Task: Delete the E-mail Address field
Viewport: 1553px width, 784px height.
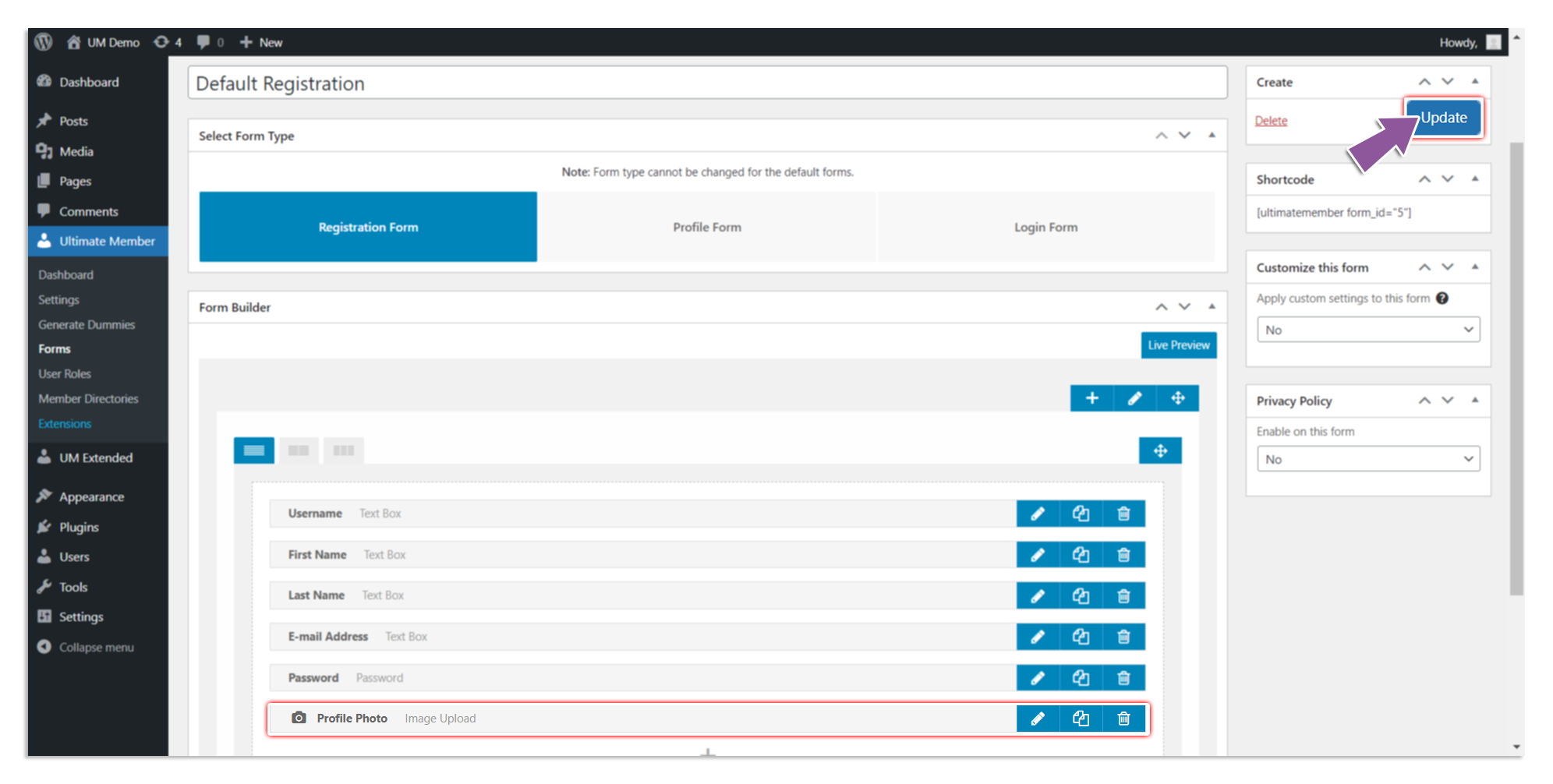Action: (x=1123, y=637)
